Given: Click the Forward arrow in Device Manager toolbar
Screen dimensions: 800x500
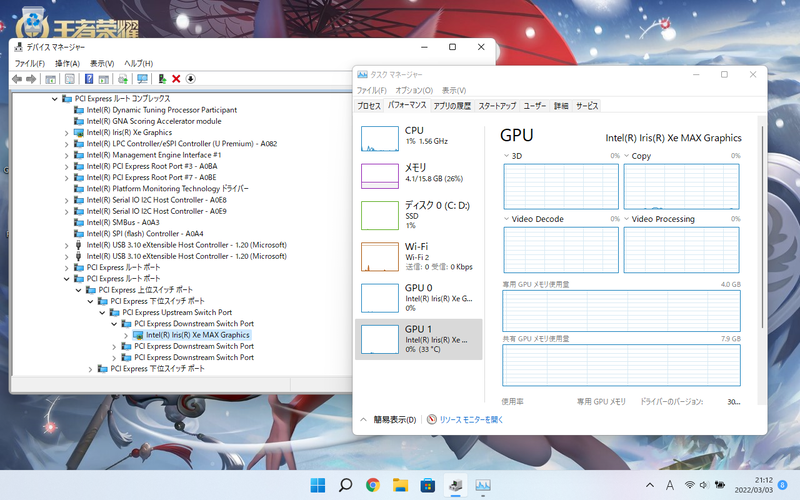Looking at the screenshot, I should point(31,79).
